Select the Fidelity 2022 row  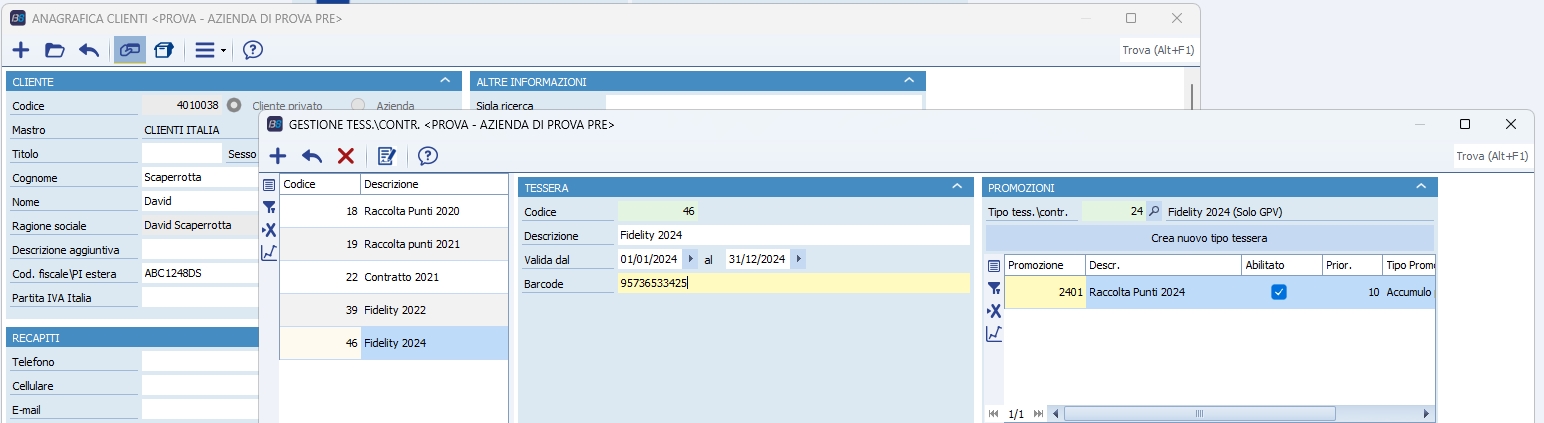click(x=394, y=310)
